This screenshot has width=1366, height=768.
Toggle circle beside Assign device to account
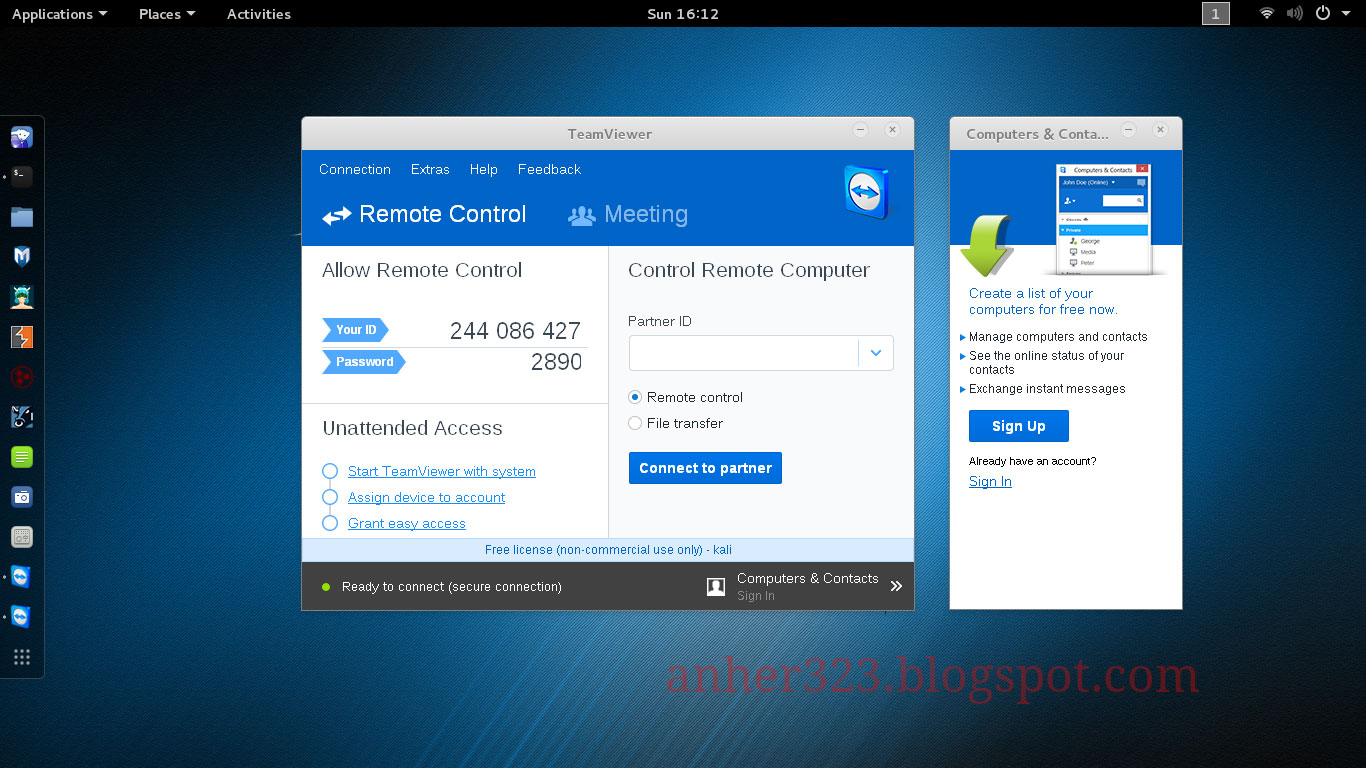tap(330, 497)
